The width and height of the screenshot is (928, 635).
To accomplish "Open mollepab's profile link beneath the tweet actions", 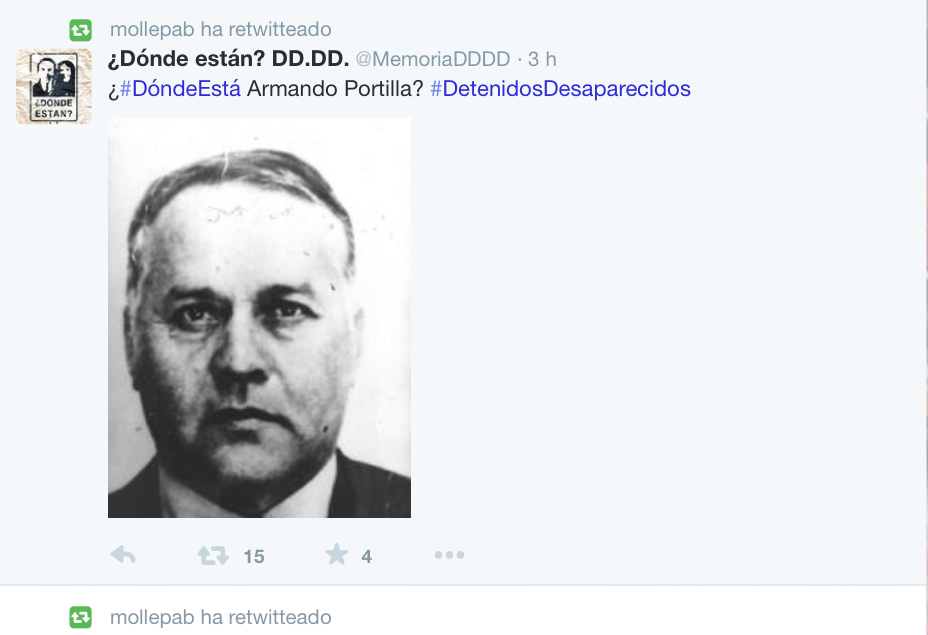I will coord(152,617).
